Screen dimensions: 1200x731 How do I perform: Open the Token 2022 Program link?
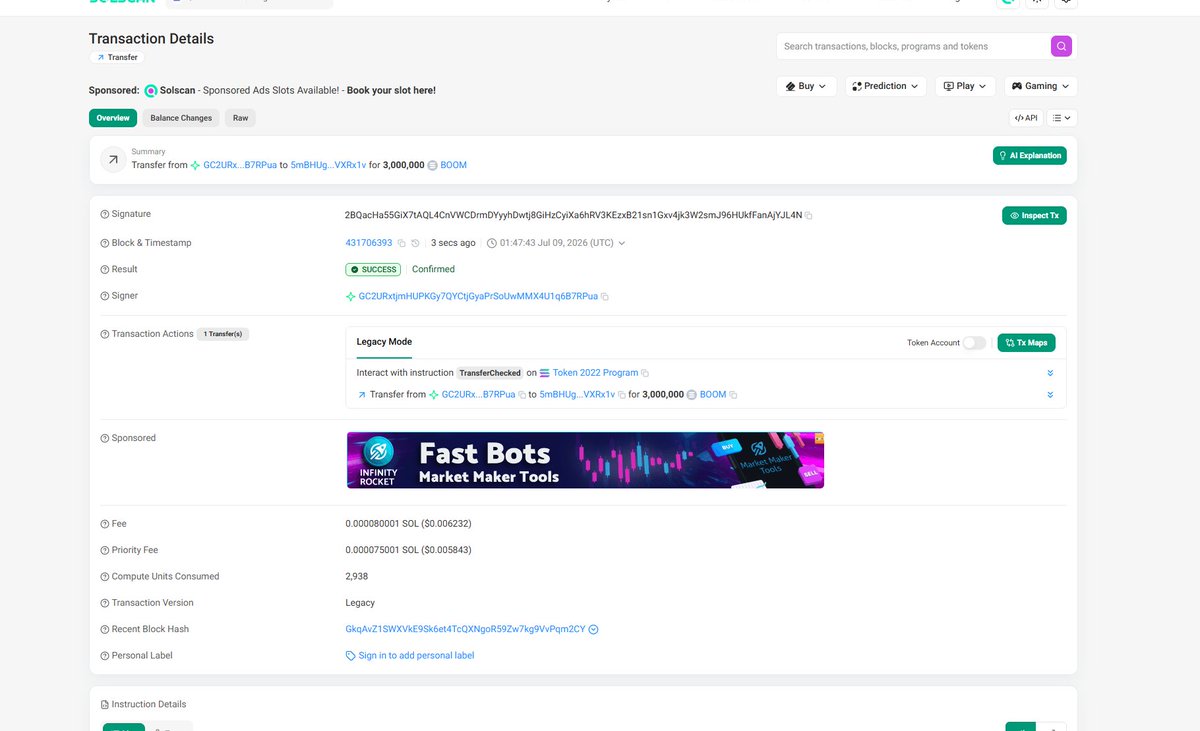(595, 373)
